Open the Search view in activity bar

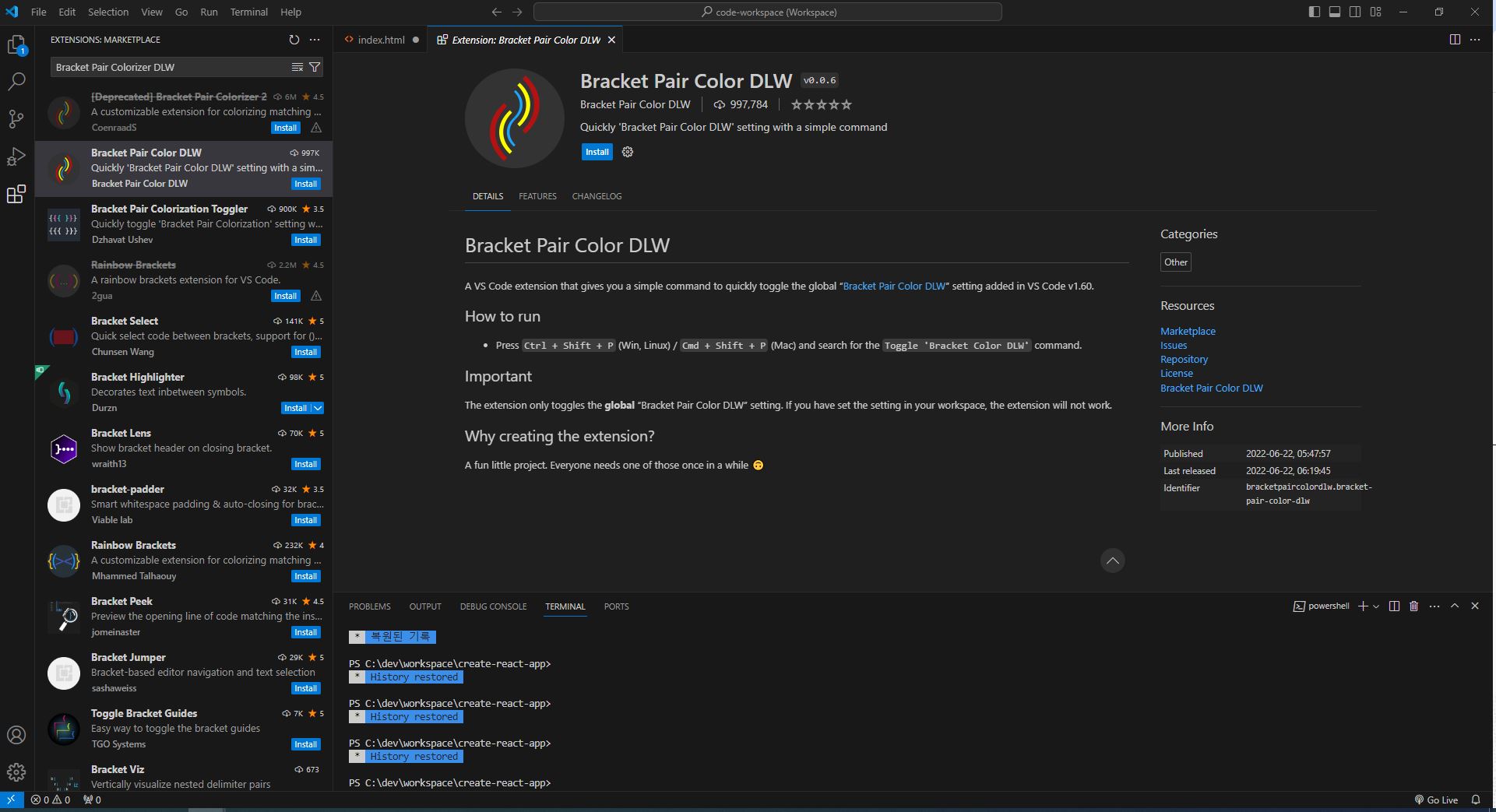click(x=16, y=81)
